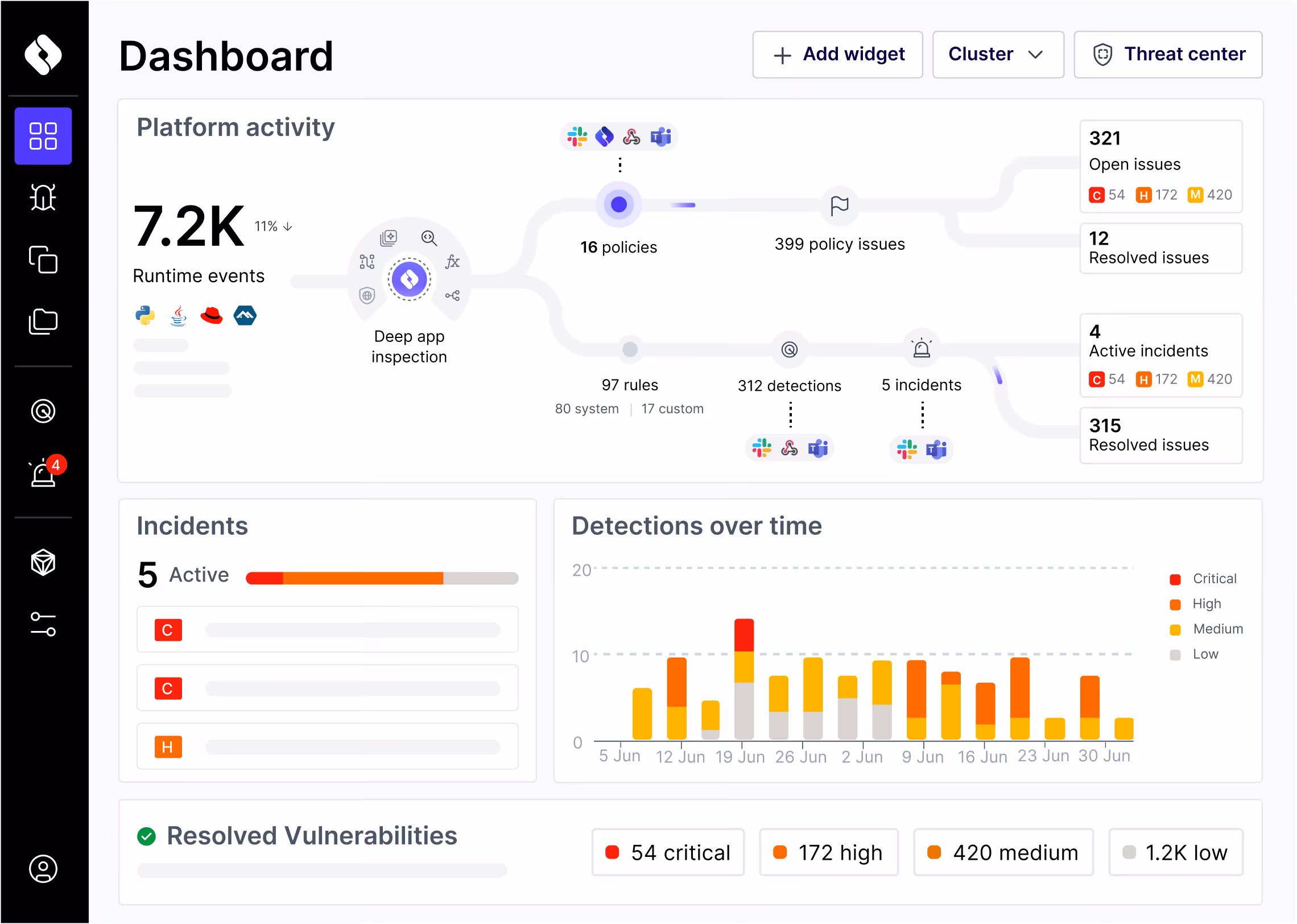Click the folders icon in sidebar
The width and height of the screenshot is (1297, 924).
click(43, 321)
